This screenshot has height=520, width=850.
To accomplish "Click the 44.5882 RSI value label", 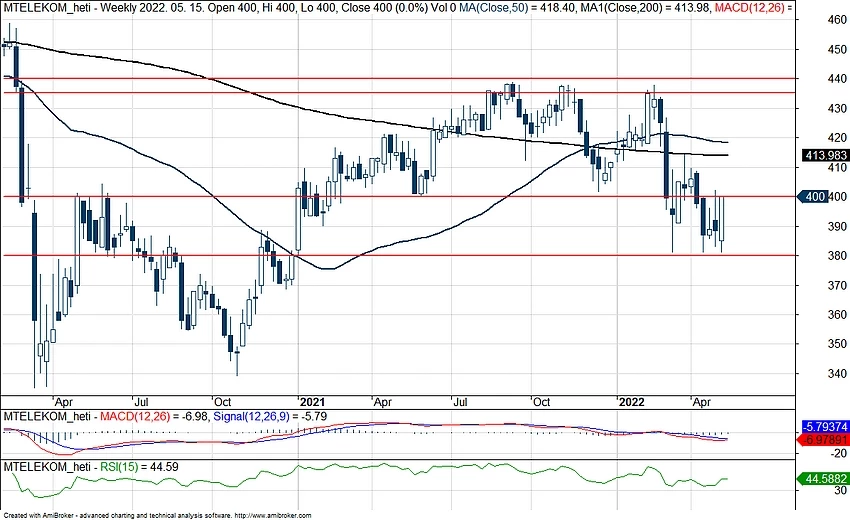I will (x=824, y=478).
